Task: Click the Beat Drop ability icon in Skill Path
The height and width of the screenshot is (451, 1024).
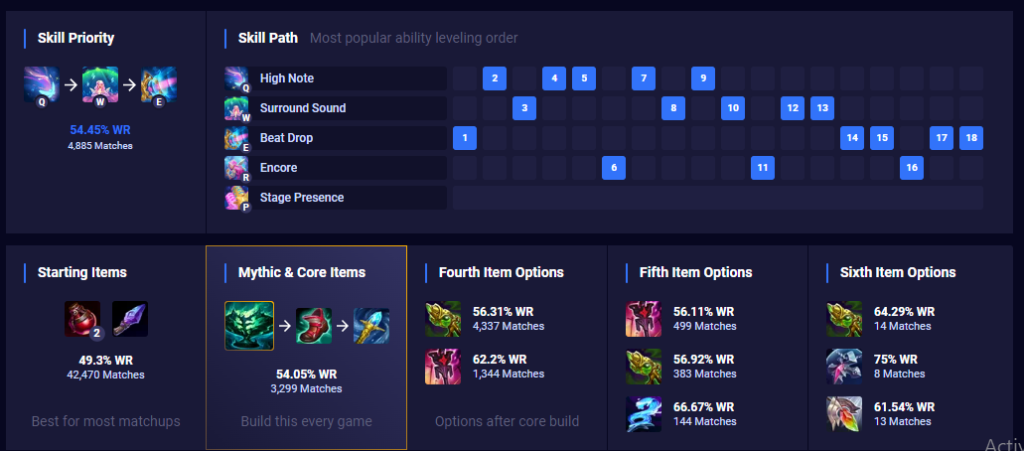Action: 237,138
